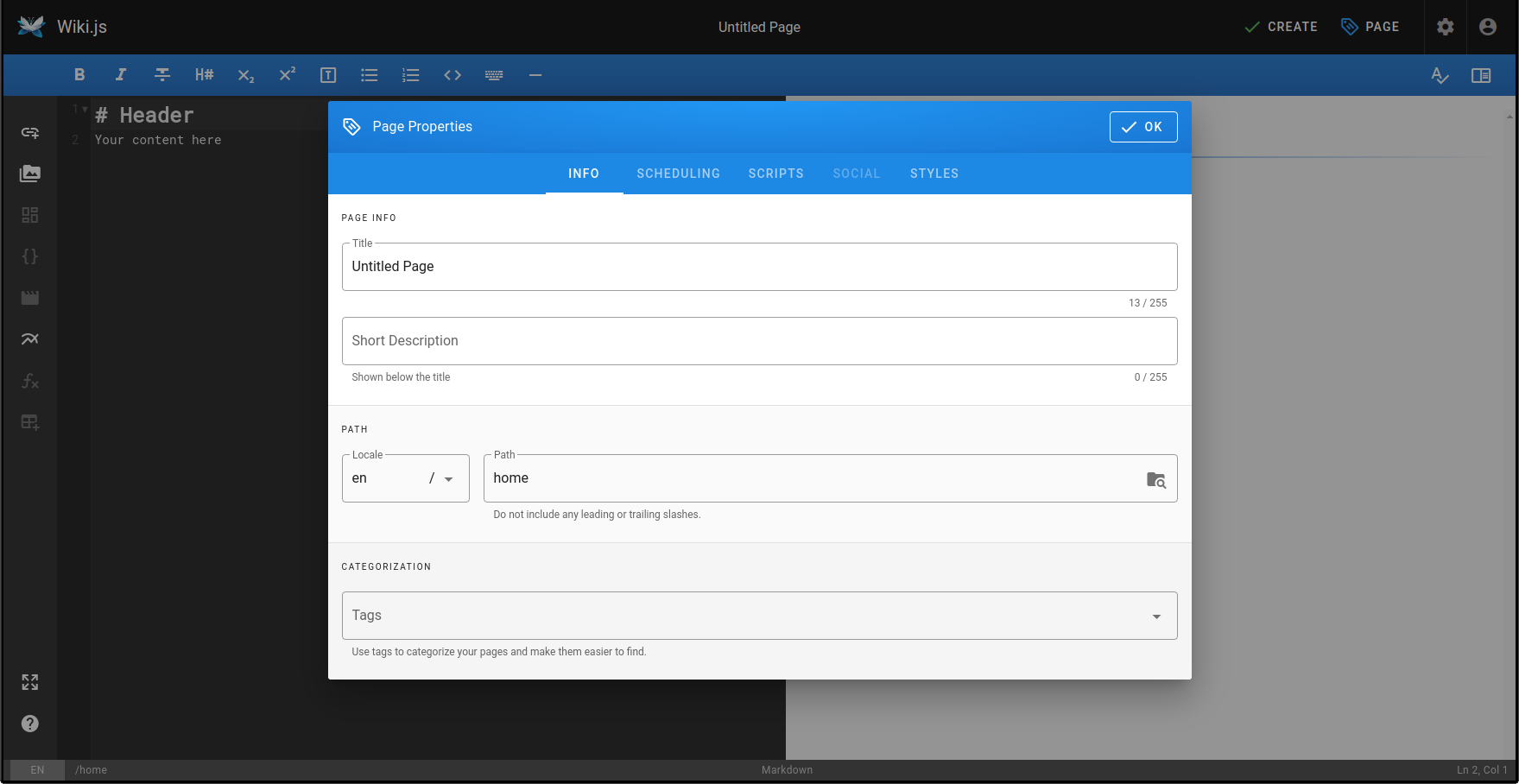The width and height of the screenshot is (1519, 784).
Task: Click the Insert Link sidebar icon
Action: tap(30, 132)
